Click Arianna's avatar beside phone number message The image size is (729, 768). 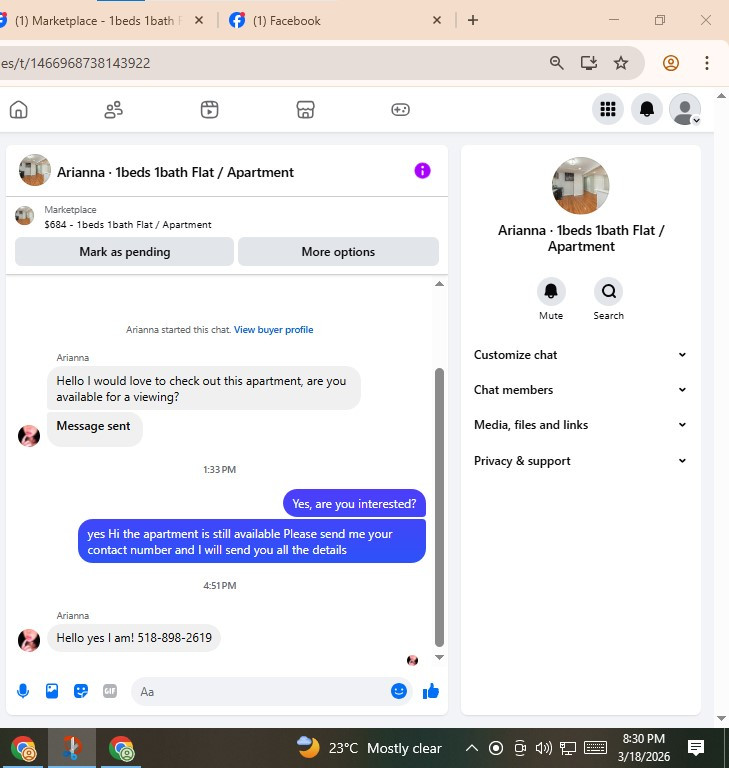tap(28, 640)
